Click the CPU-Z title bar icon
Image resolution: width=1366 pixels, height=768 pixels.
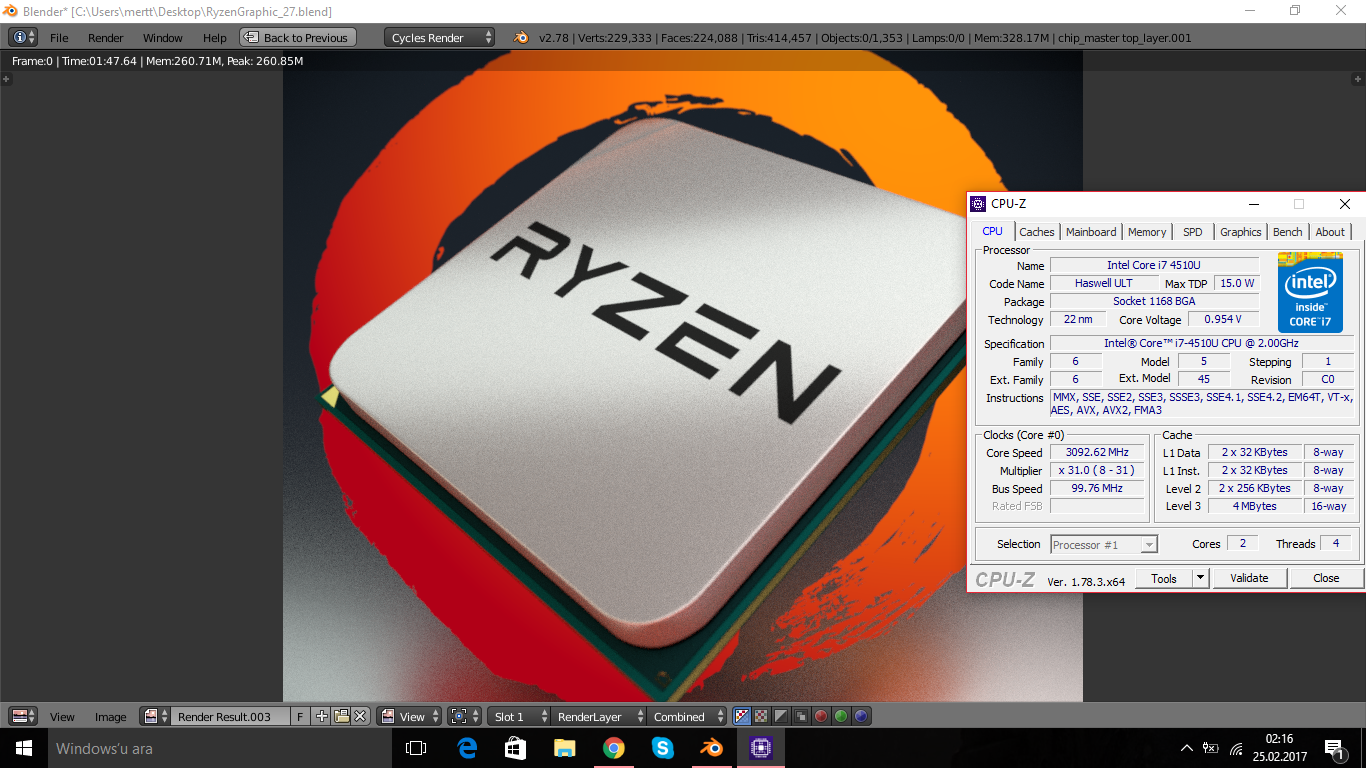(x=978, y=204)
